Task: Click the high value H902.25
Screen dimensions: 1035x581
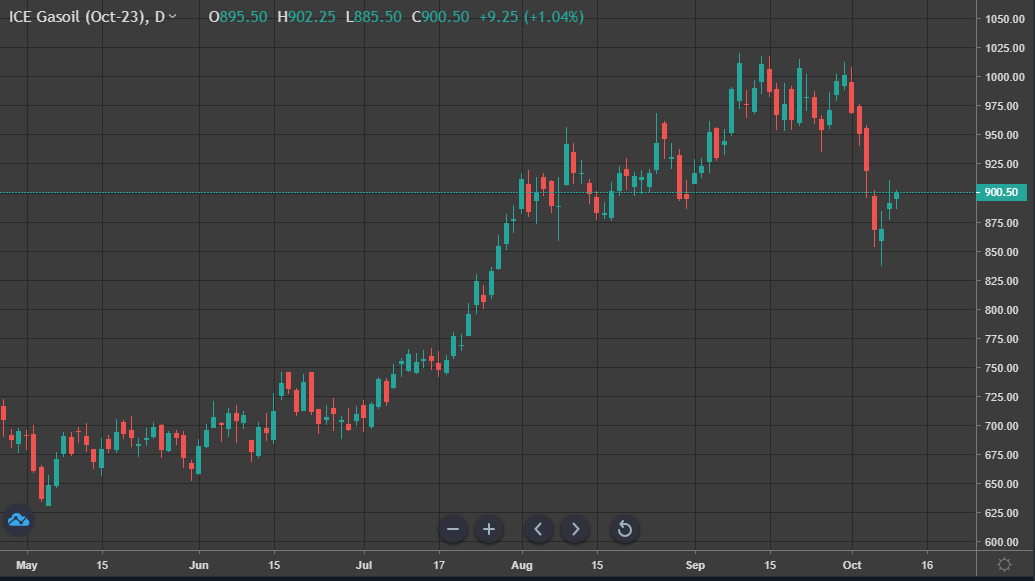Action: coord(306,17)
